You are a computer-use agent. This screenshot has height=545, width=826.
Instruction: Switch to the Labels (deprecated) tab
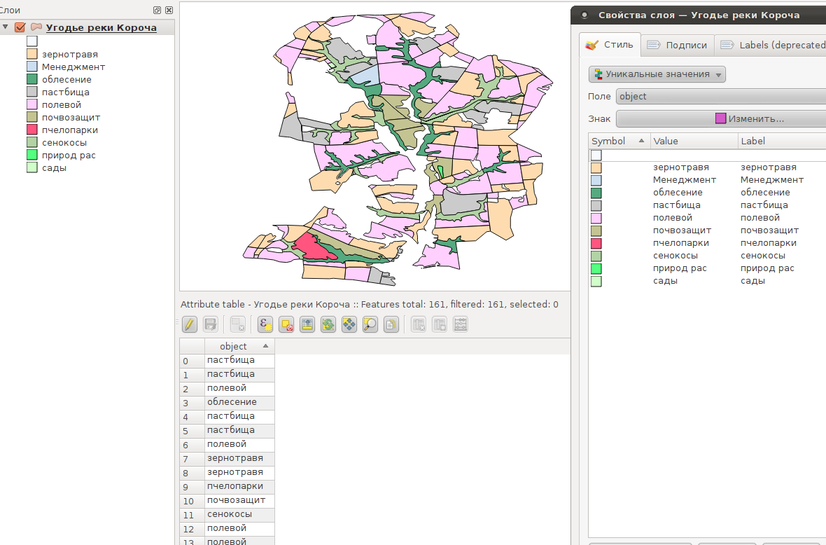pos(770,45)
